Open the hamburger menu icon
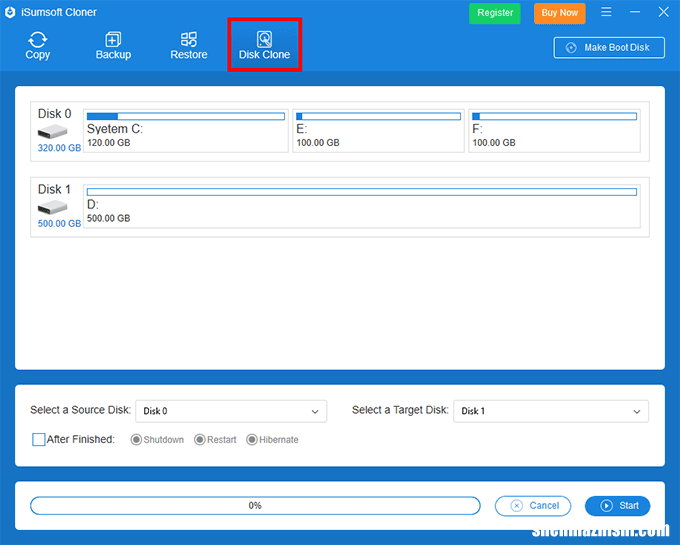Screen dimensions: 680x545 pos(606,12)
